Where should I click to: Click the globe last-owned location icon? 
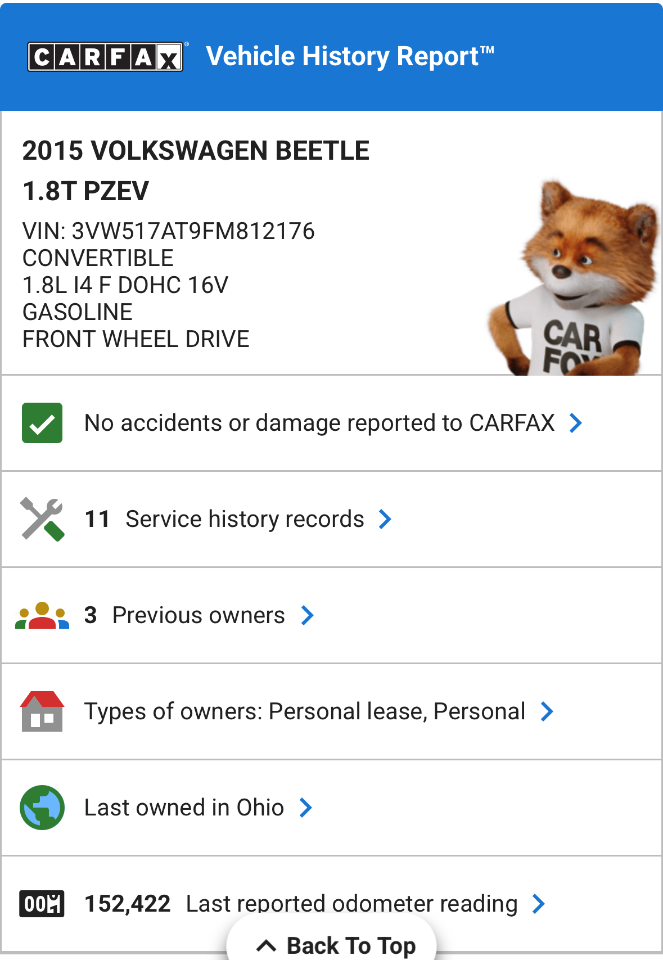pos(42,807)
